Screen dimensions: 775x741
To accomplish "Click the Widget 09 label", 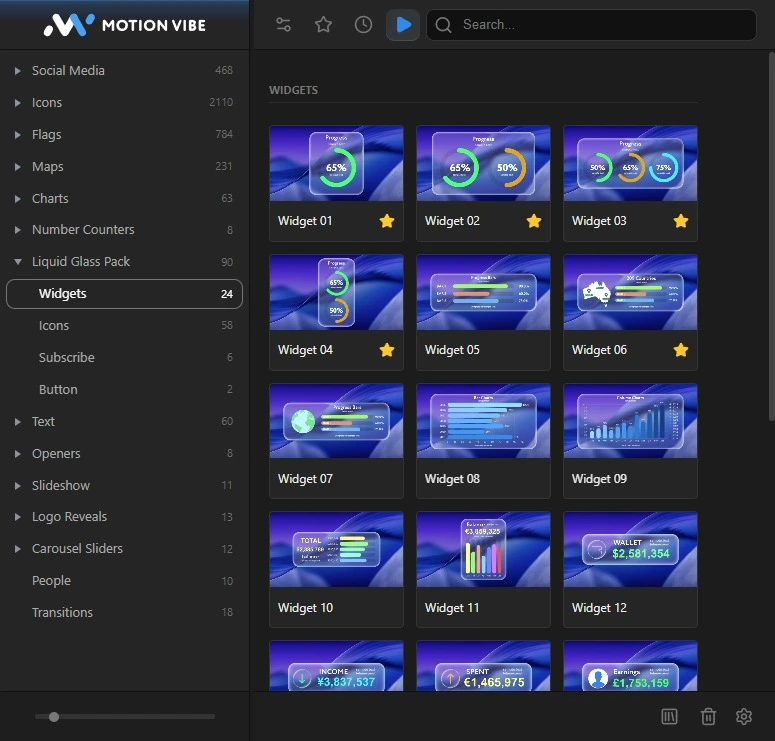I will pyautogui.click(x=599, y=479).
